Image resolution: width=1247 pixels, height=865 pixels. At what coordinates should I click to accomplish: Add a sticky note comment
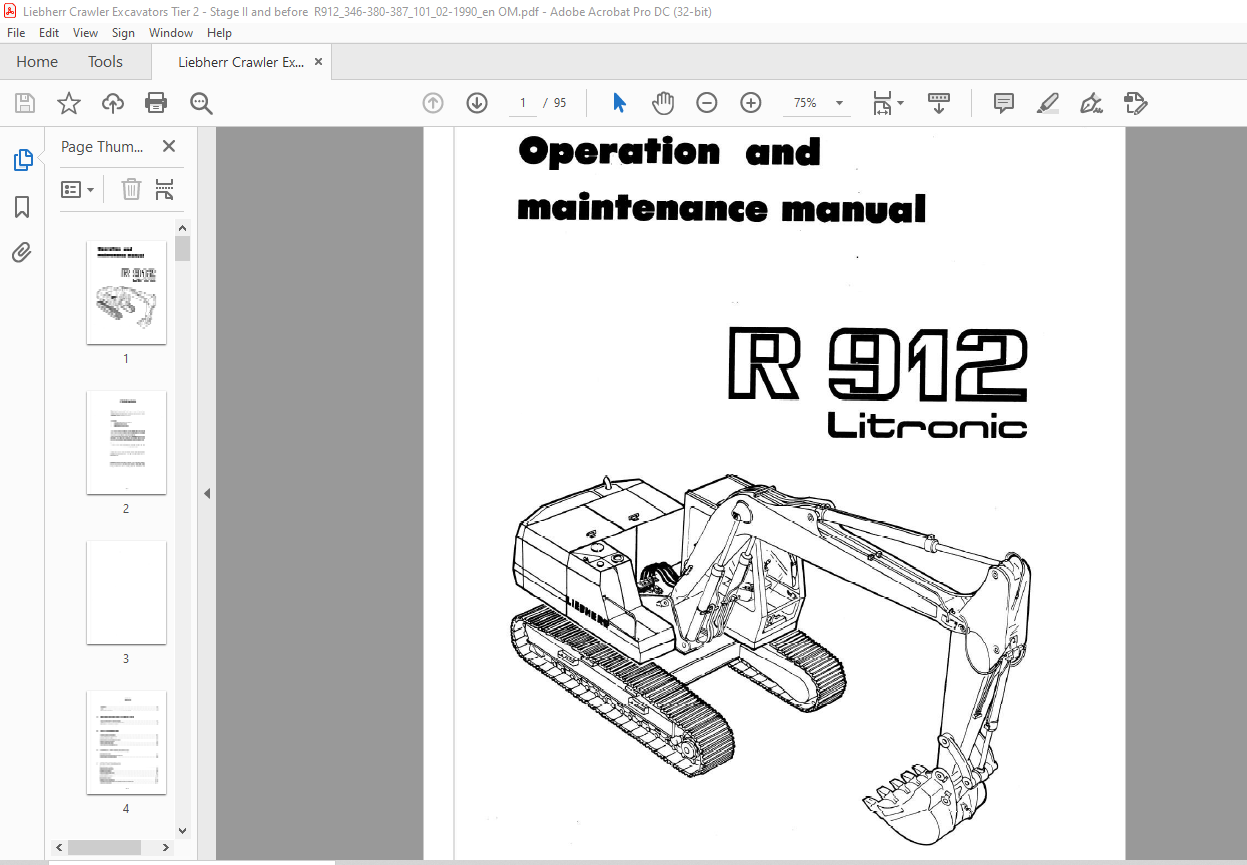1004,103
